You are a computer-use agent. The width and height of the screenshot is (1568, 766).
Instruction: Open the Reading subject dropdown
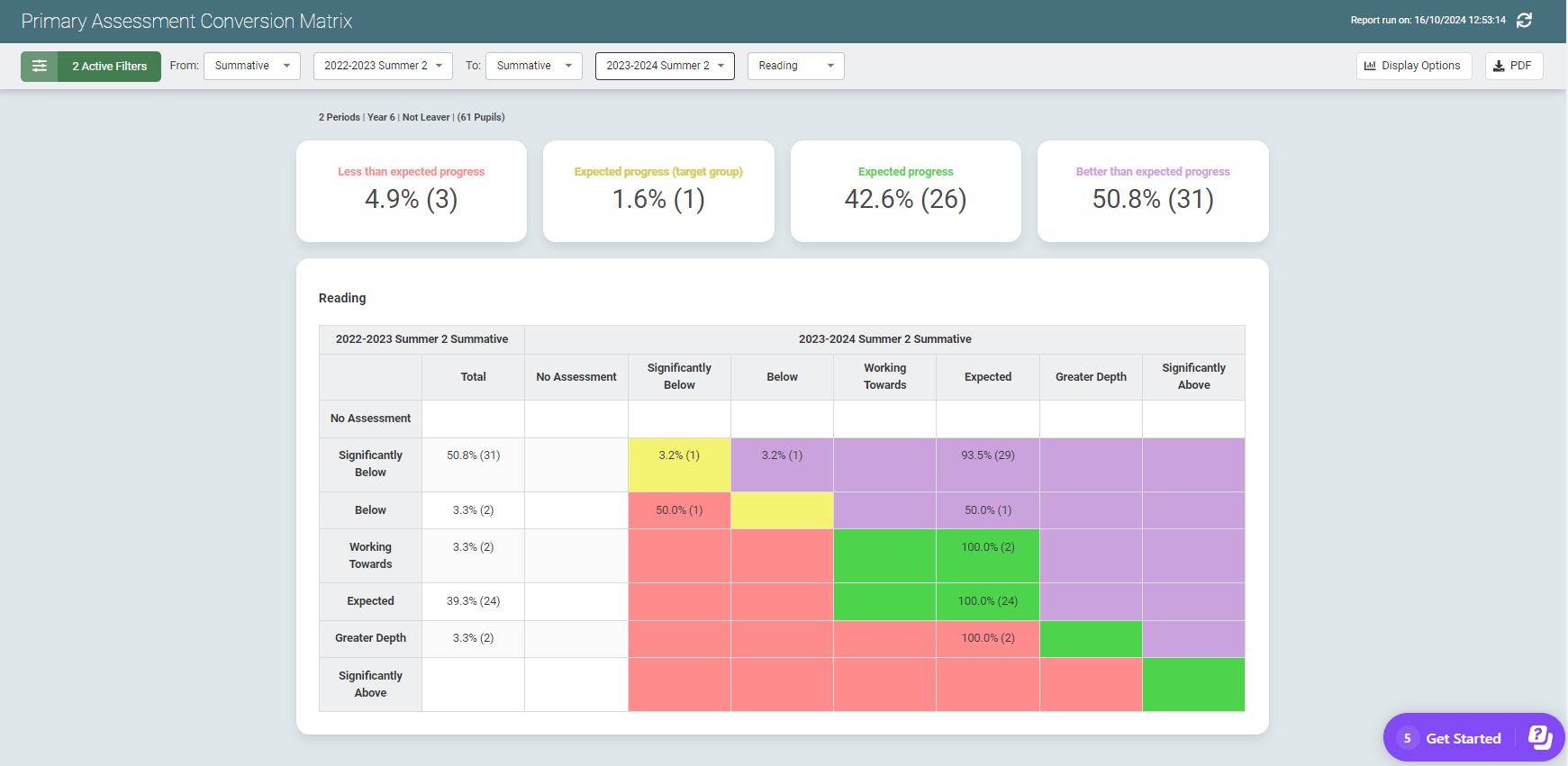click(795, 66)
